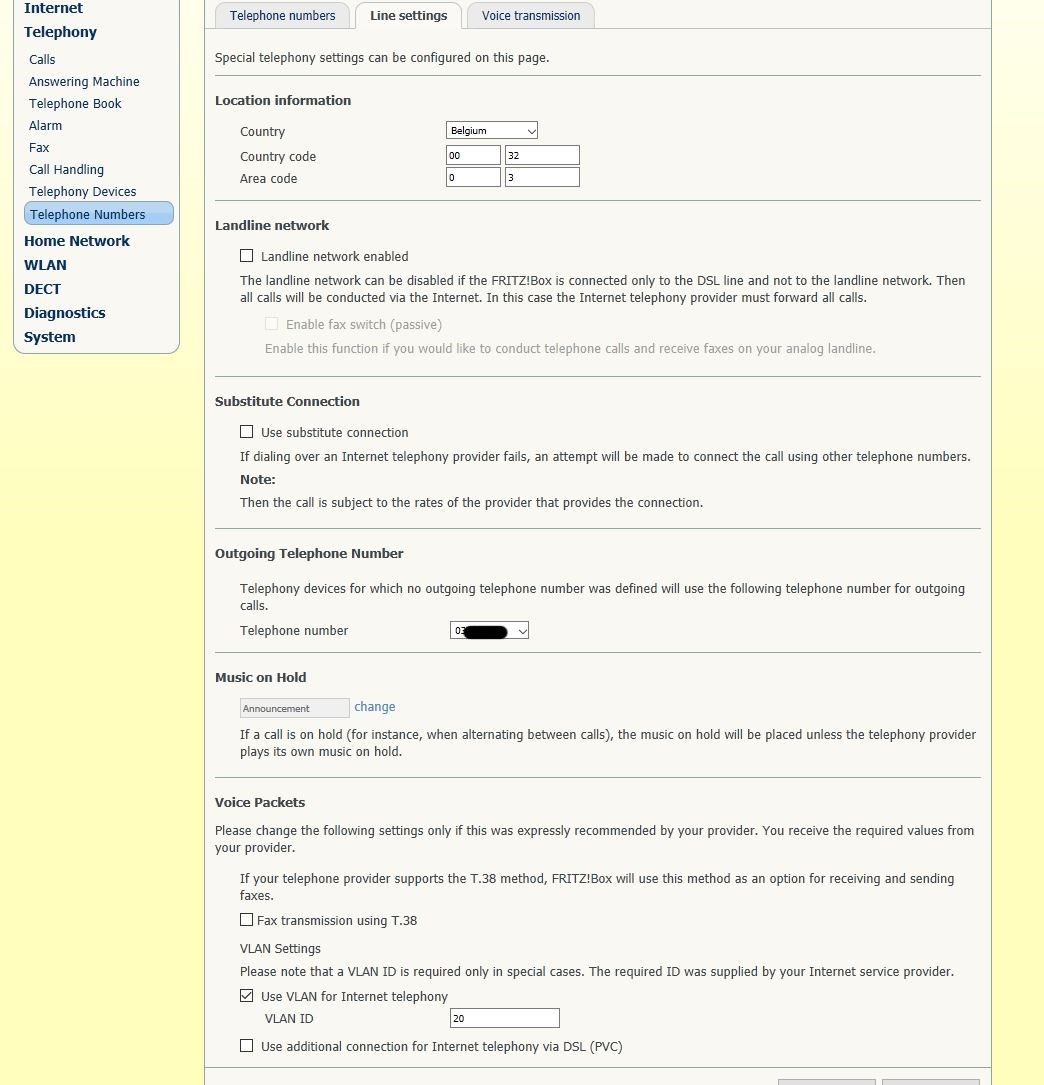Select the Line settings tab
Image resolution: width=1044 pixels, height=1085 pixels.
(x=408, y=16)
